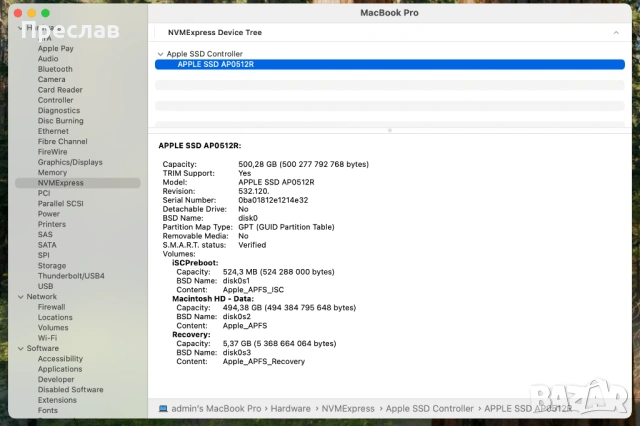Click the GPT (GUID Partition Table) value
The height and width of the screenshot is (426, 640).
286,227
